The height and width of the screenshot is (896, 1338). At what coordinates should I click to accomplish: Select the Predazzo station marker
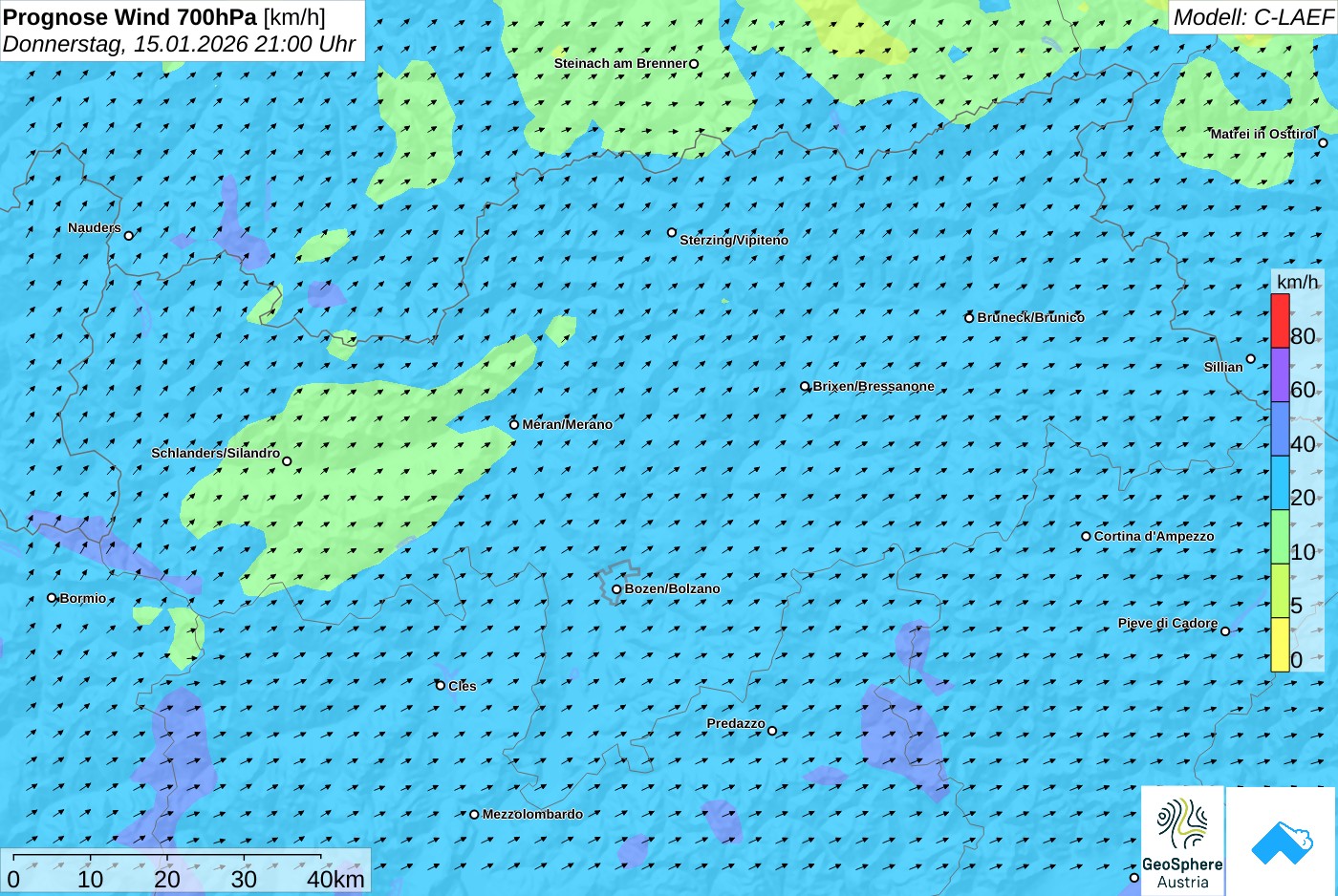tap(772, 731)
